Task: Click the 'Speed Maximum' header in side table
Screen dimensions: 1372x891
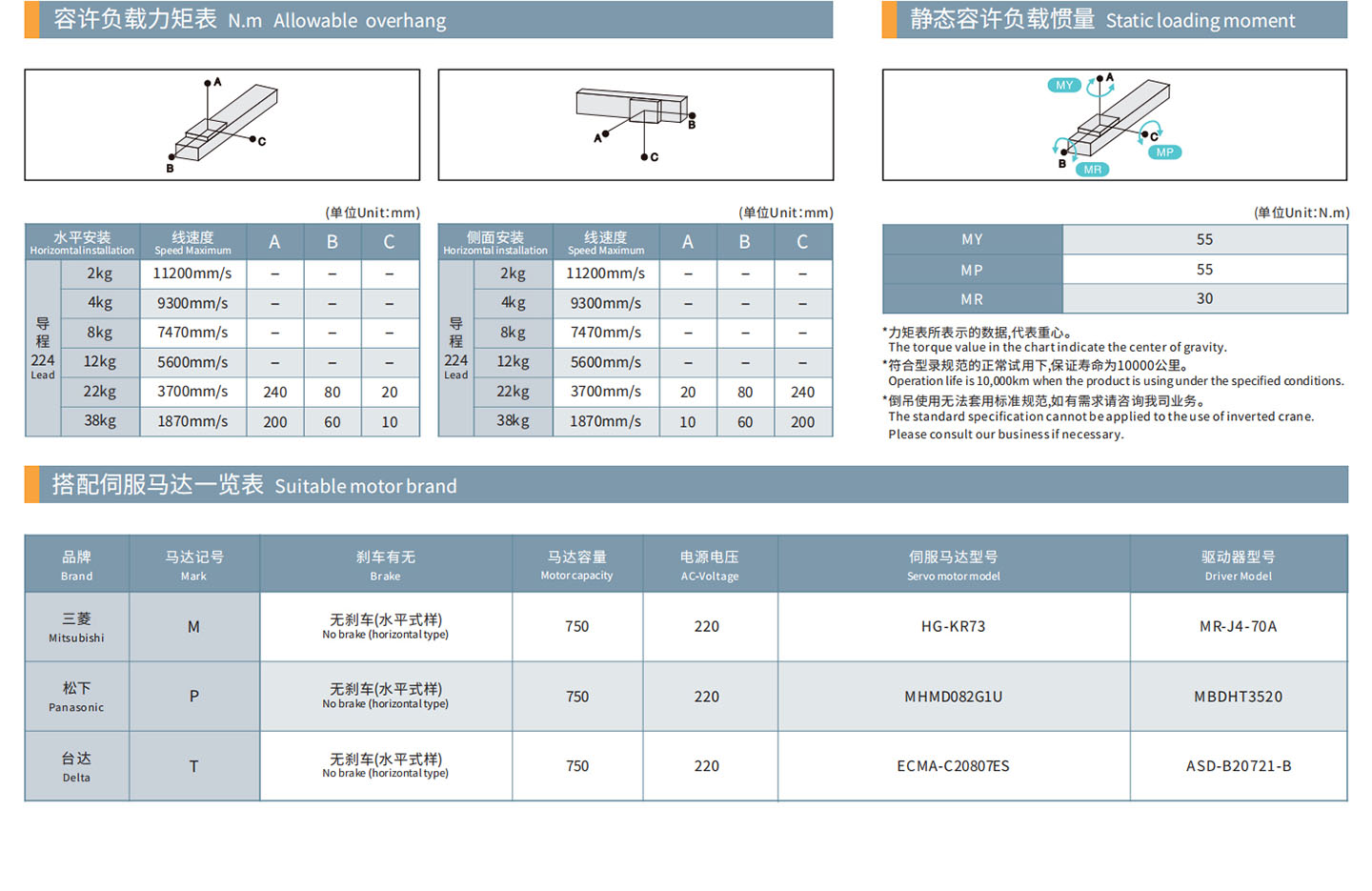Action: [x=606, y=242]
